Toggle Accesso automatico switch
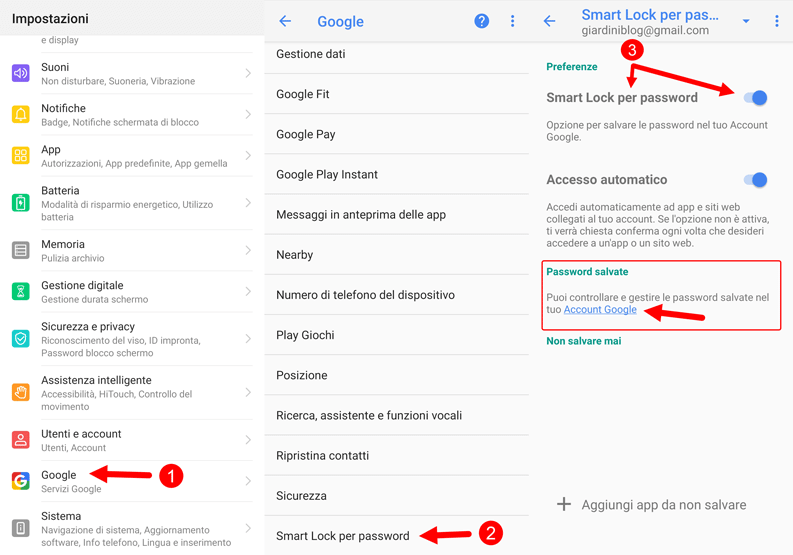 [756, 180]
